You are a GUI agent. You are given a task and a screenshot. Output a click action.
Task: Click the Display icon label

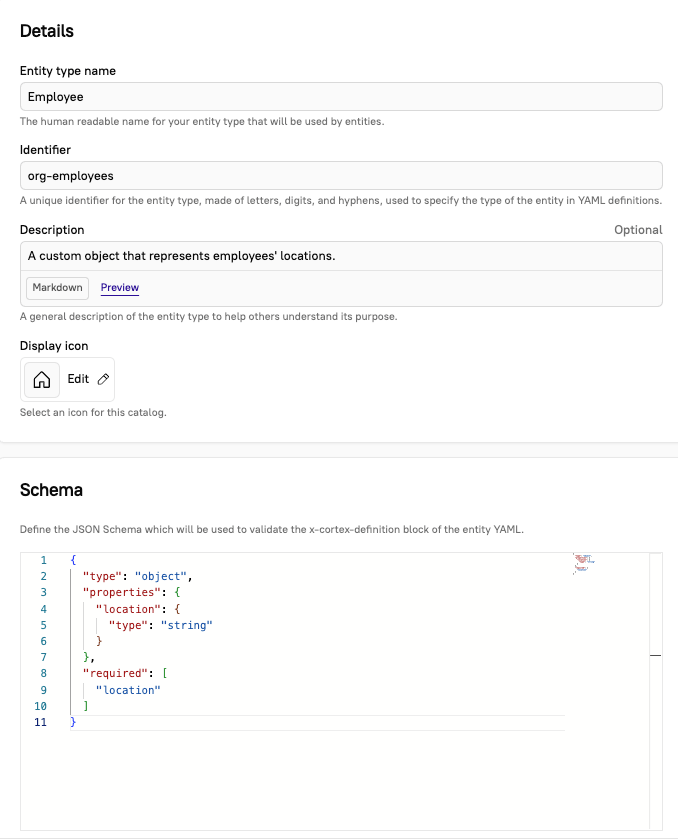(x=54, y=346)
